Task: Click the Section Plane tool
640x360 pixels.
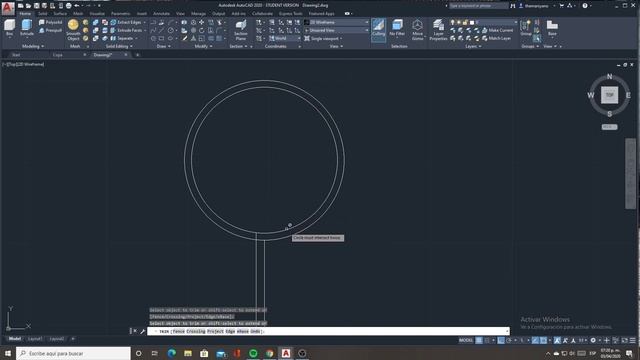Action: point(241,30)
